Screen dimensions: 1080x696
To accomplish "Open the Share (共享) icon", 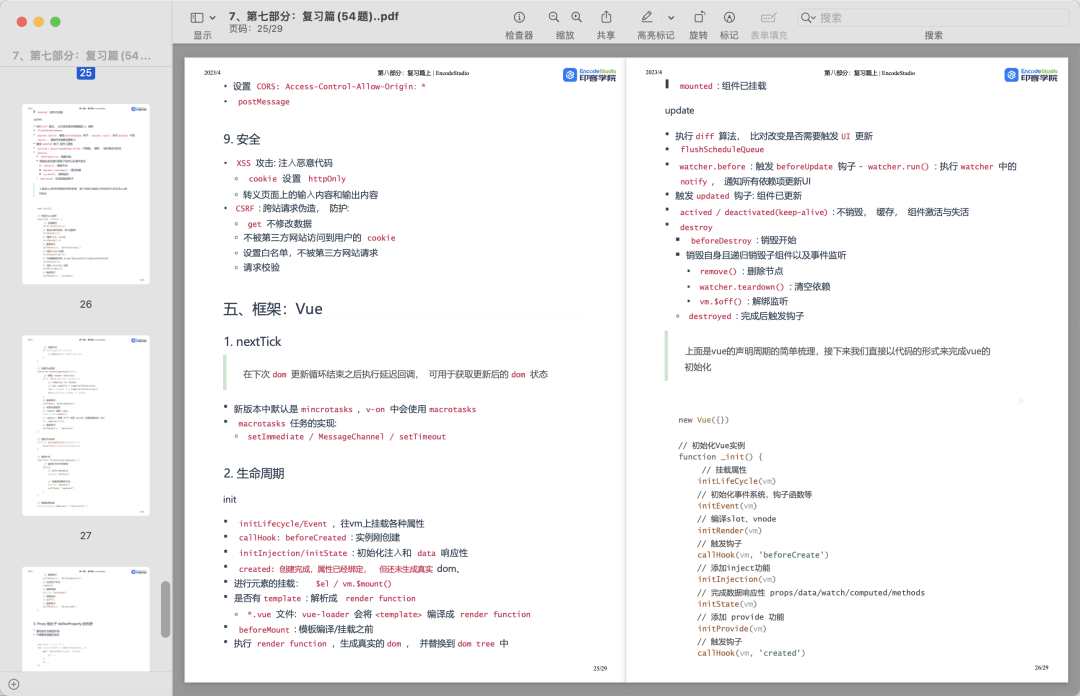I will pos(606,17).
